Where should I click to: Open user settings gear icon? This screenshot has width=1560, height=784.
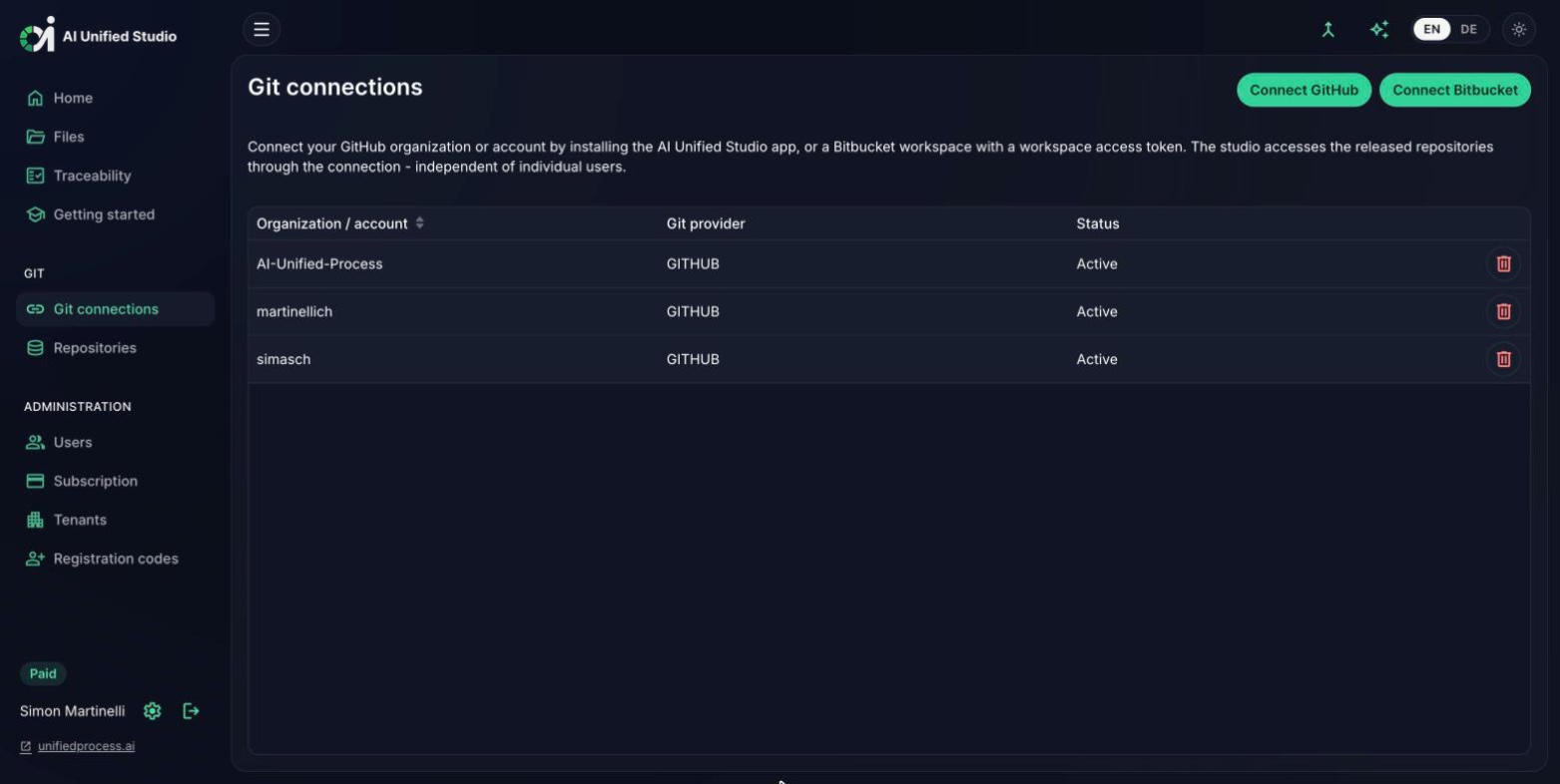153,711
